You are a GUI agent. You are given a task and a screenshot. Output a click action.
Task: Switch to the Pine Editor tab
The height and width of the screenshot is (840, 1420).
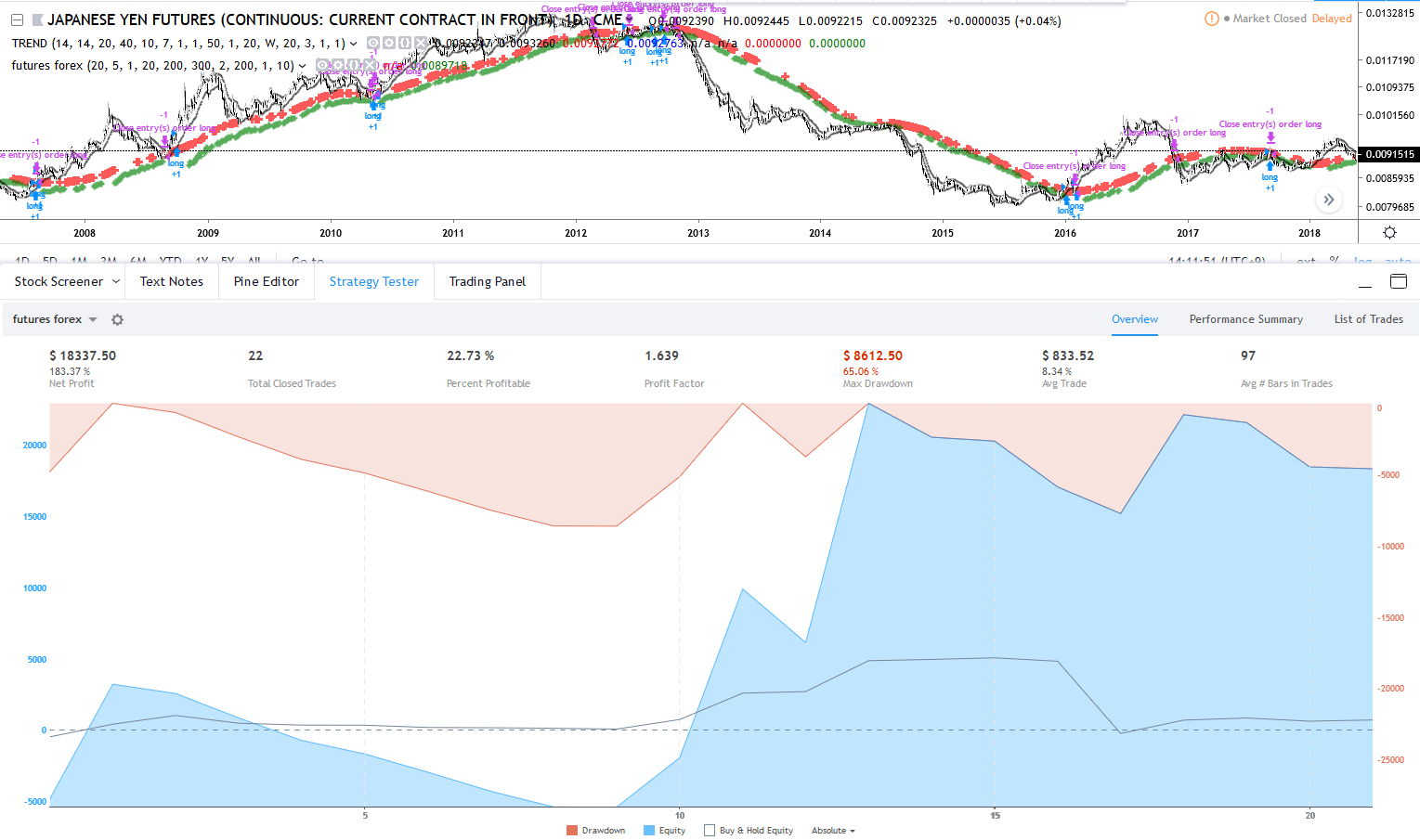[266, 281]
